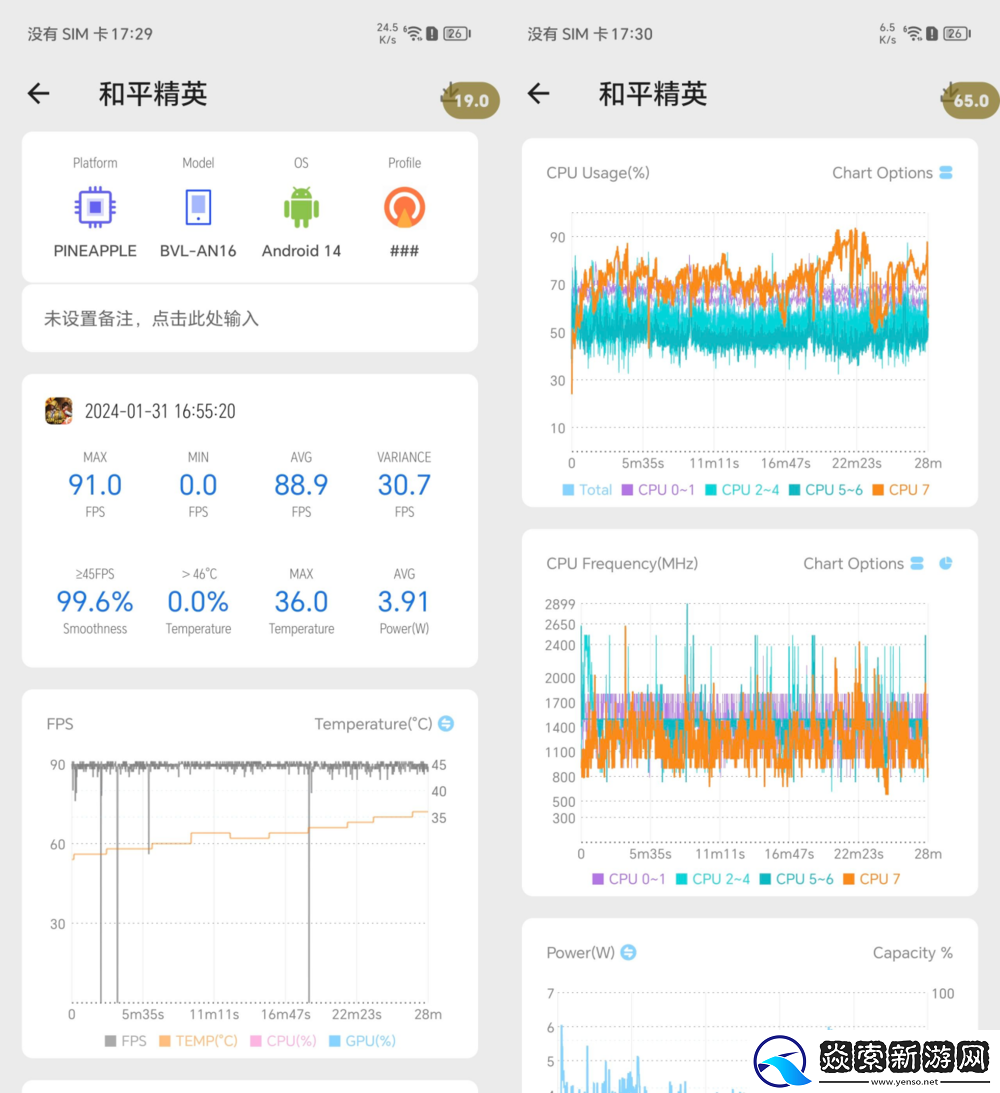Click the Android 14 robot icon

(301, 206)
